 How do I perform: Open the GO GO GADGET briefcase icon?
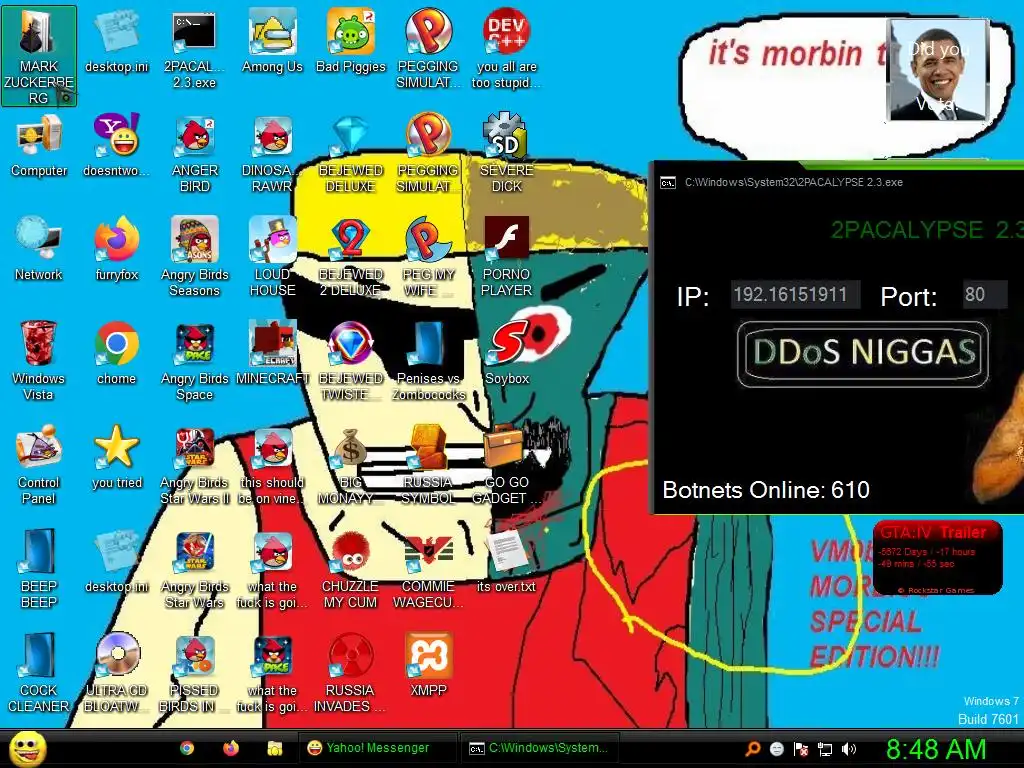click(x=507, y=465)
